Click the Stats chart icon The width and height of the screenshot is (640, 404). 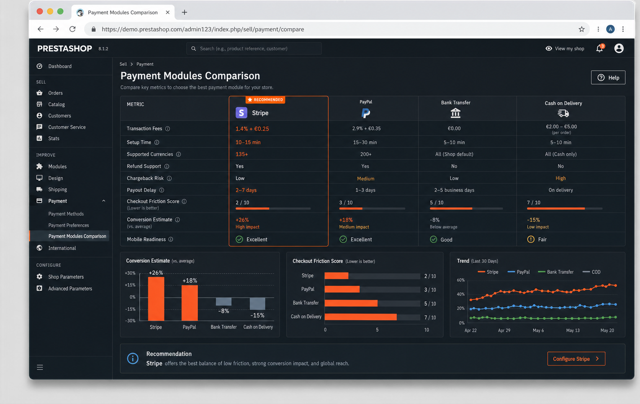pyautogui.click(x=40, y=138)
